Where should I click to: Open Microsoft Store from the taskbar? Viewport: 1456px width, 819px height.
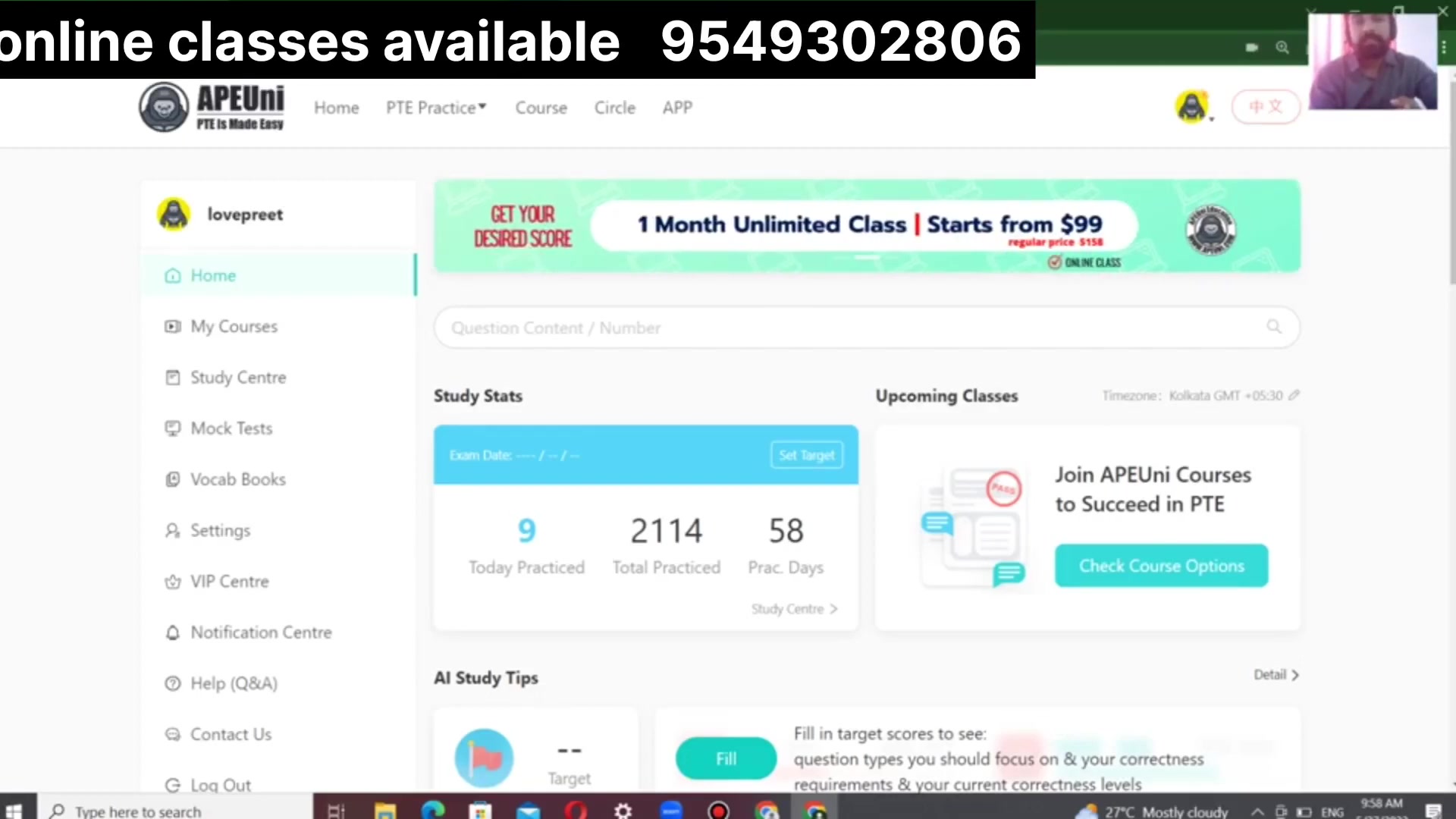pos(480,811)
